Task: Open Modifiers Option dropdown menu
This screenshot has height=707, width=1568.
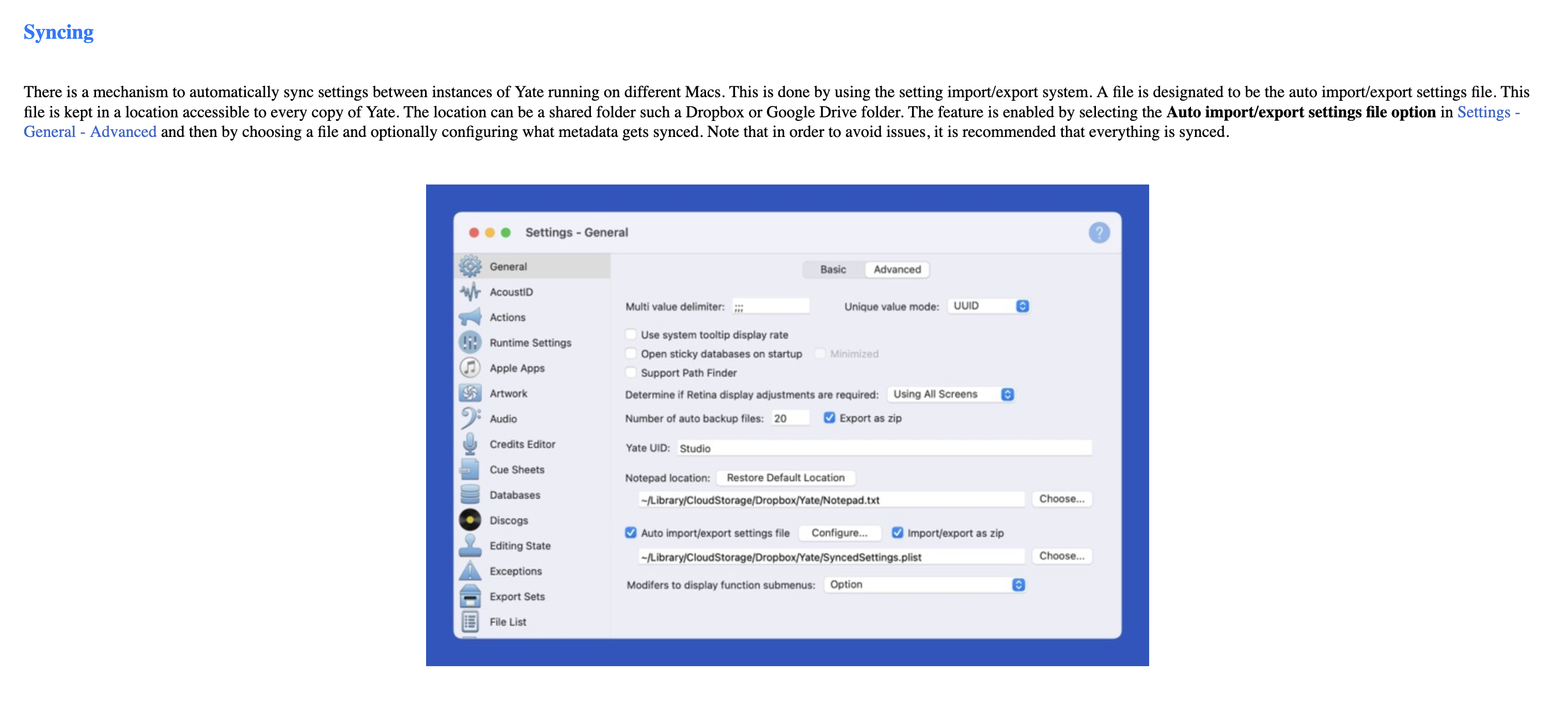Action: coord(924,585)
